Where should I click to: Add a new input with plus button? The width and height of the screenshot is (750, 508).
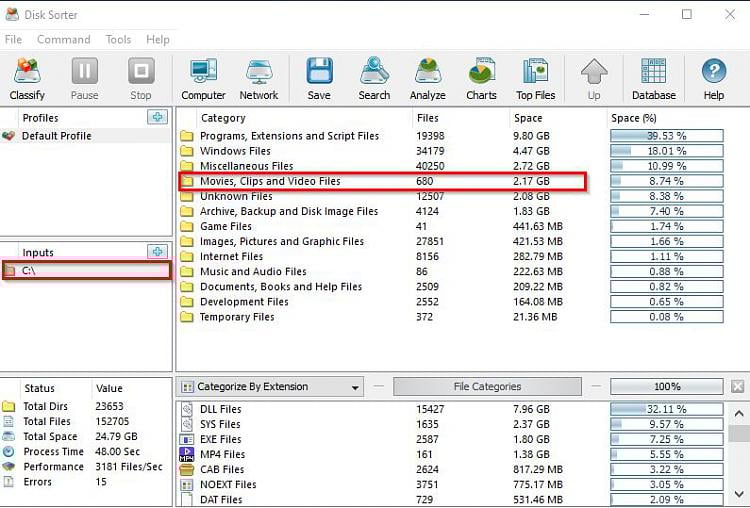click(157, 252)
